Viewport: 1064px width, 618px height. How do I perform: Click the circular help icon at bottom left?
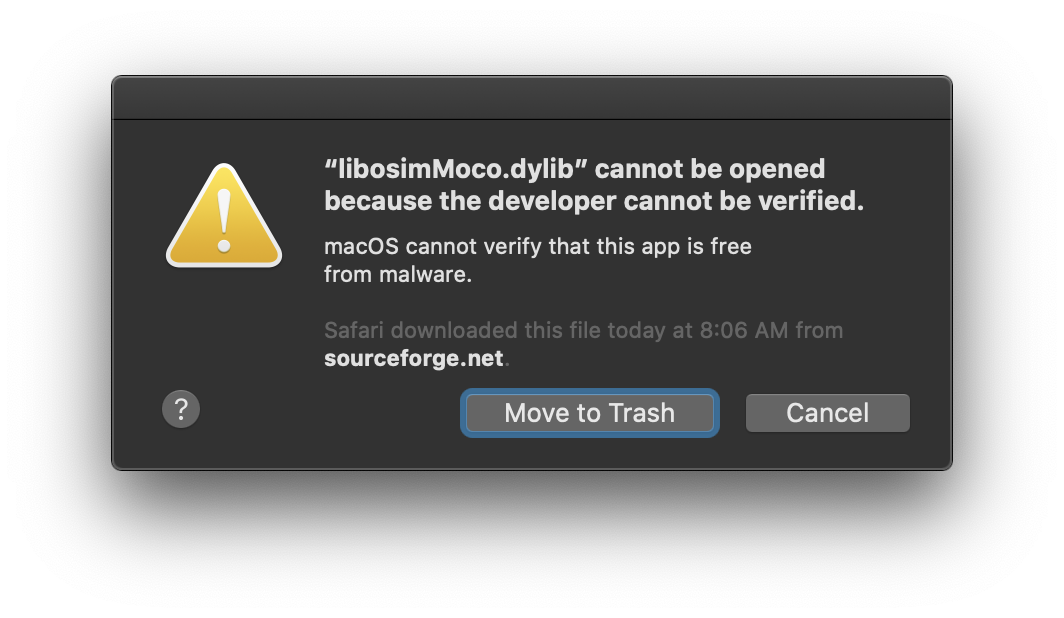point(181,408)
